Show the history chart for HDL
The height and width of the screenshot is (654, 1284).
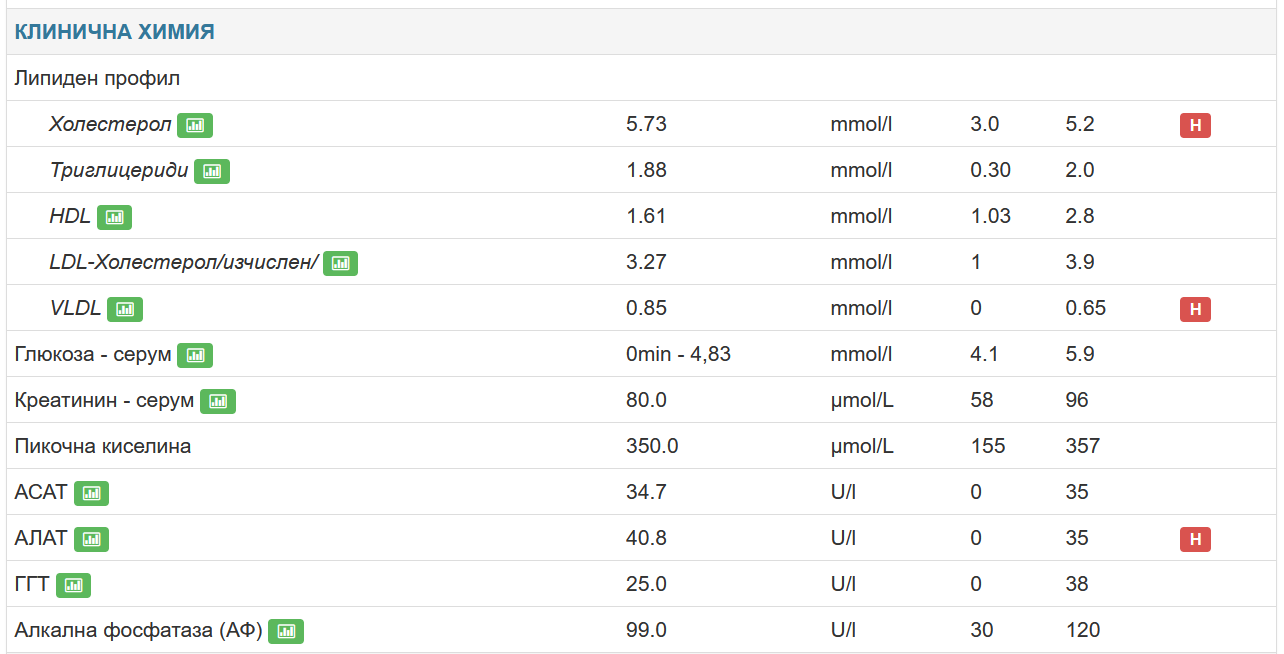[x=114, y=217]
